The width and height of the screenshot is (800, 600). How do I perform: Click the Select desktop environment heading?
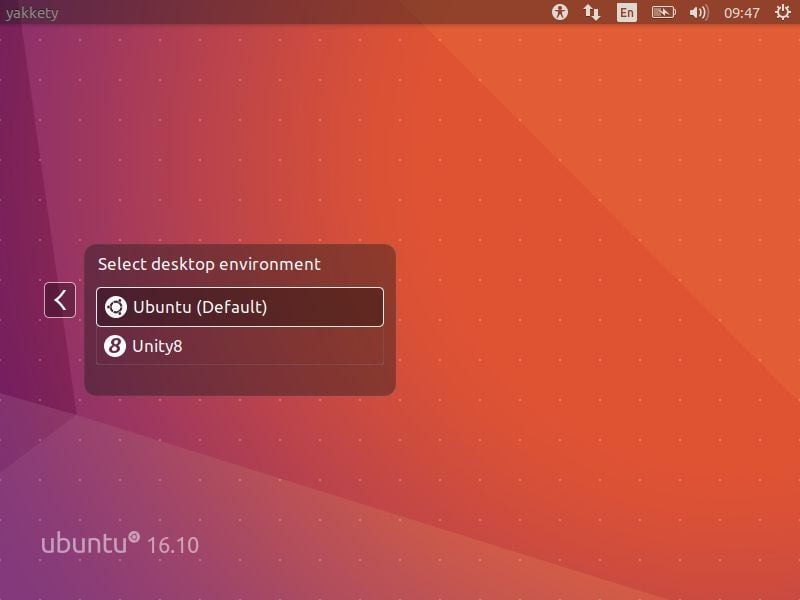pyautogui.click(x=208, y=264)
